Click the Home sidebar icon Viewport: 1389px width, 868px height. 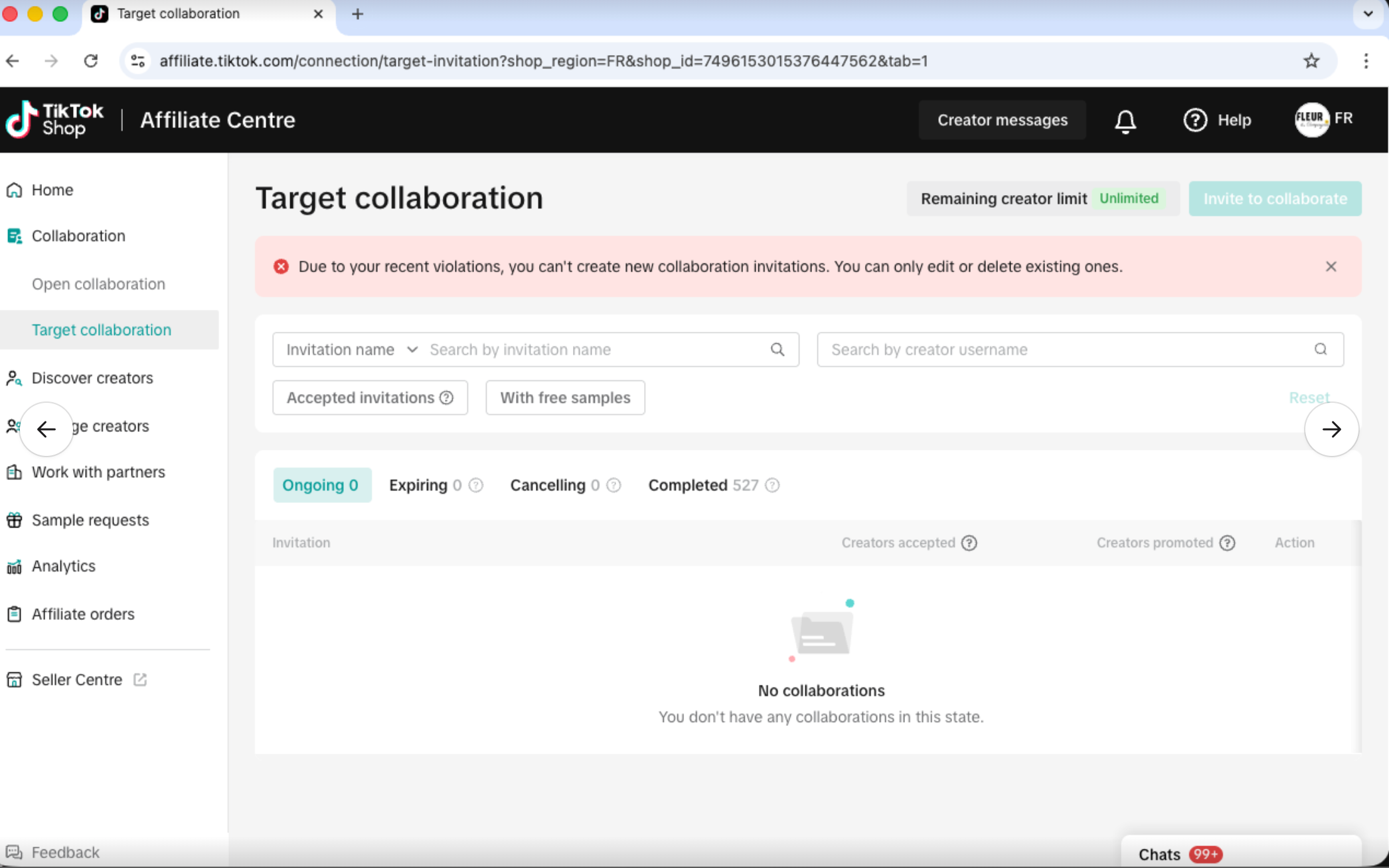(14, 190)
